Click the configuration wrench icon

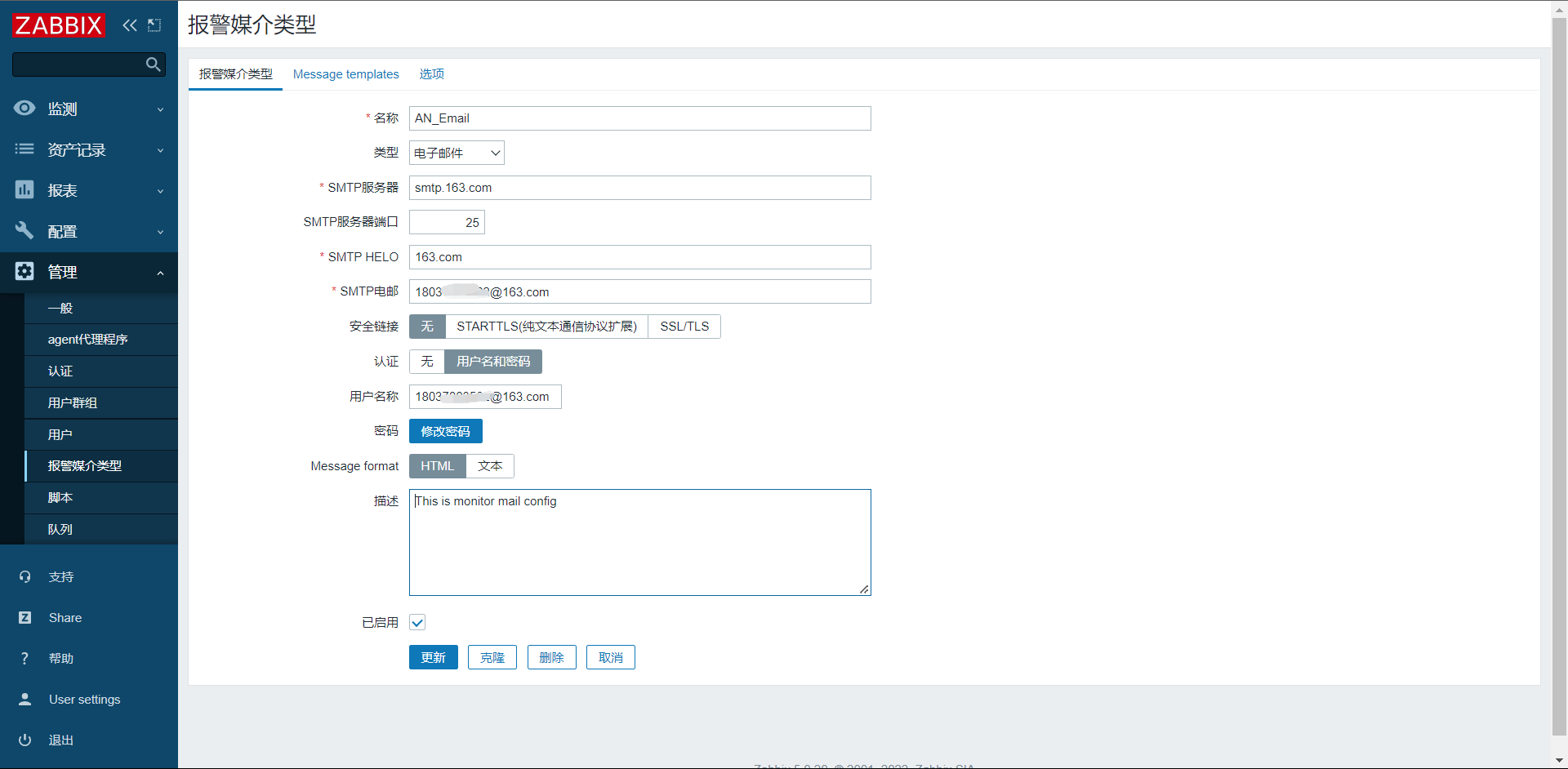(x=24, y=230)
